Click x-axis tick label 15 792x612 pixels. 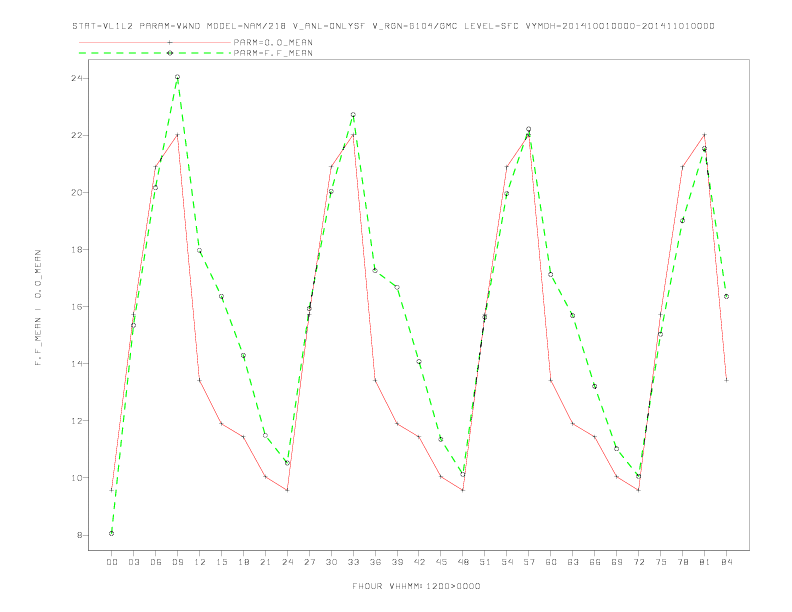click(221, 562)
